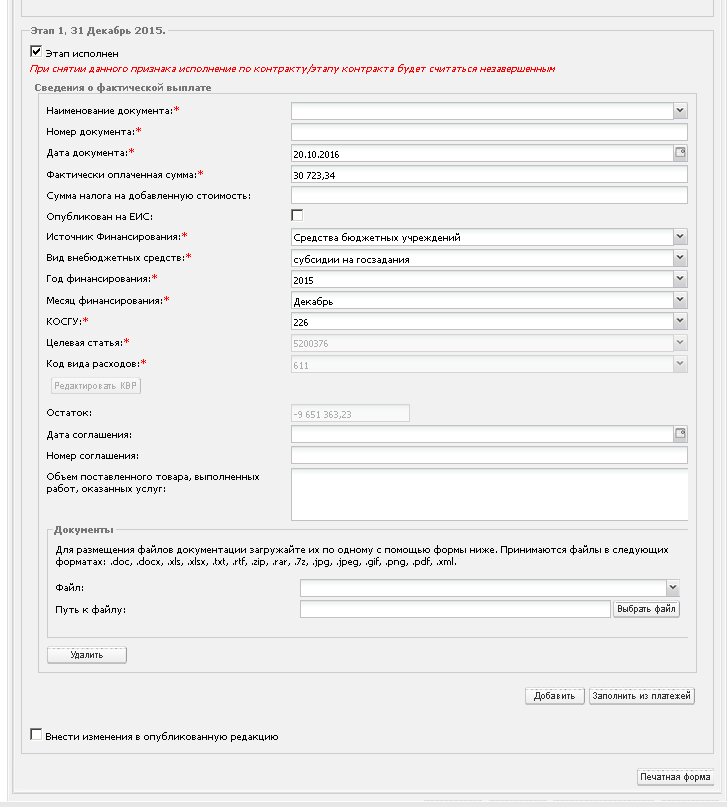Click the Добавить button
The height and width of the screenshot is (807, 727).
click(x=555, y=696)
